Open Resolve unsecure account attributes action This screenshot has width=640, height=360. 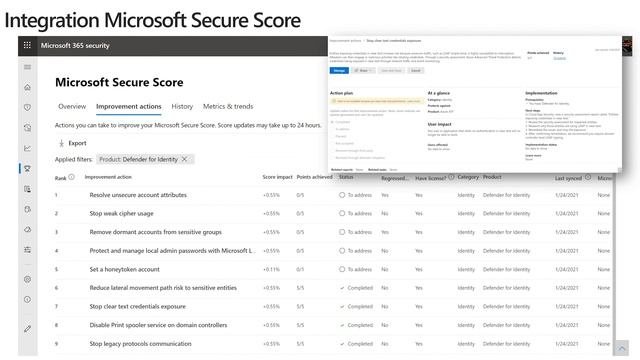(138, 195)
